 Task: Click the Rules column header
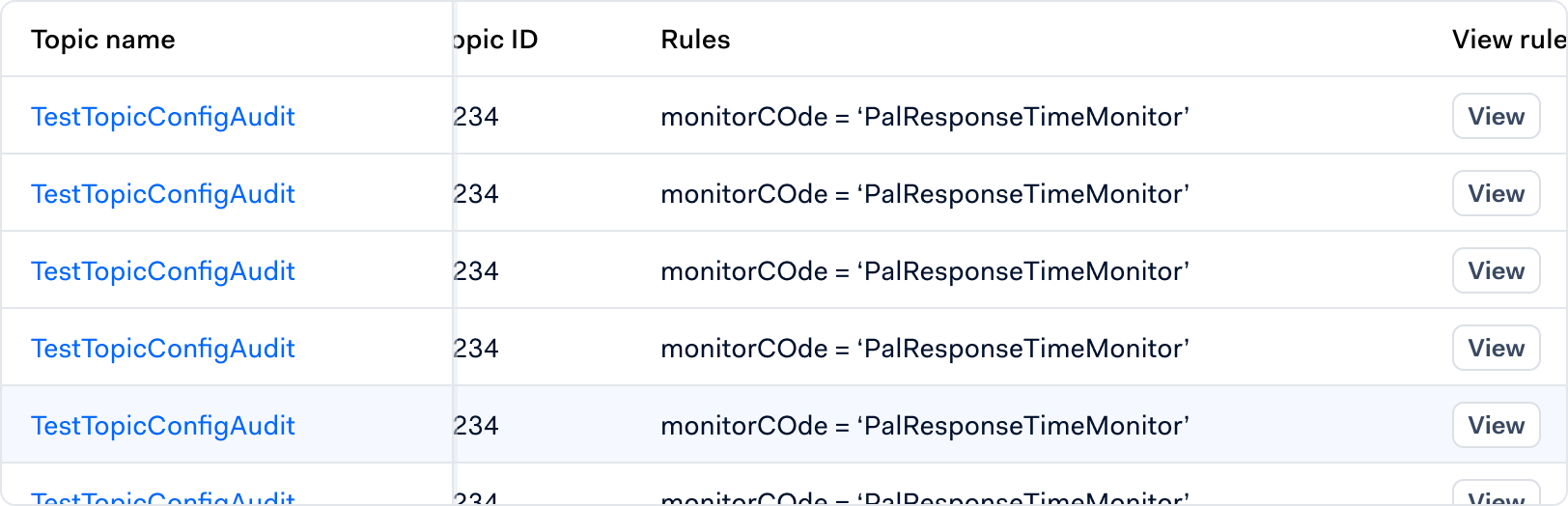(695, 40)
